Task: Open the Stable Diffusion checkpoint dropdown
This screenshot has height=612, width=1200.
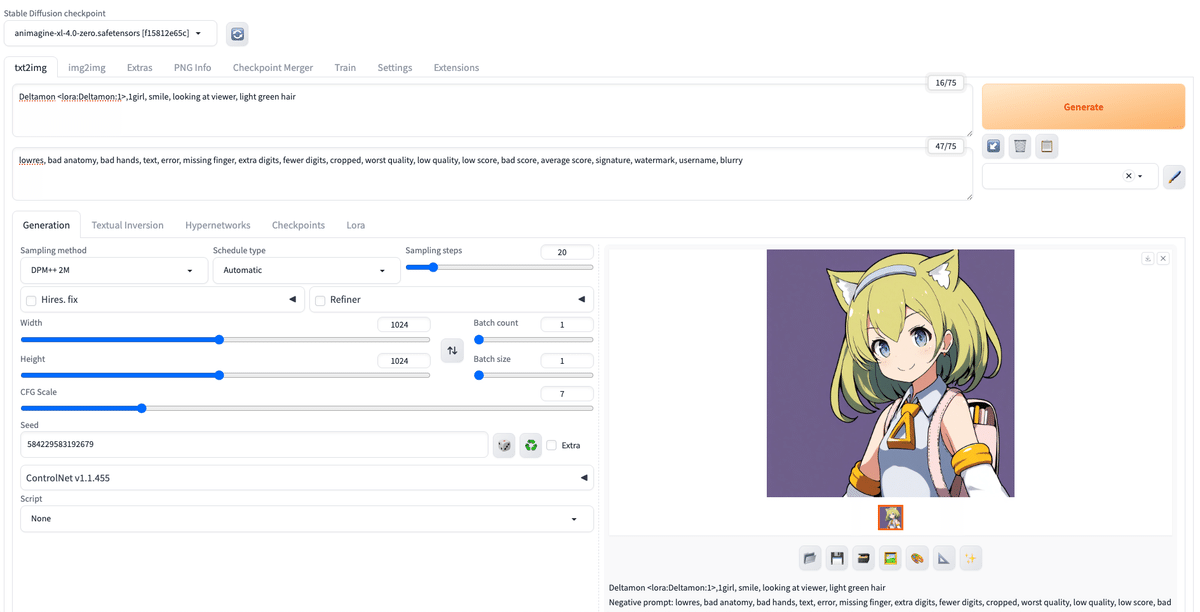Action: pos(110,33)
